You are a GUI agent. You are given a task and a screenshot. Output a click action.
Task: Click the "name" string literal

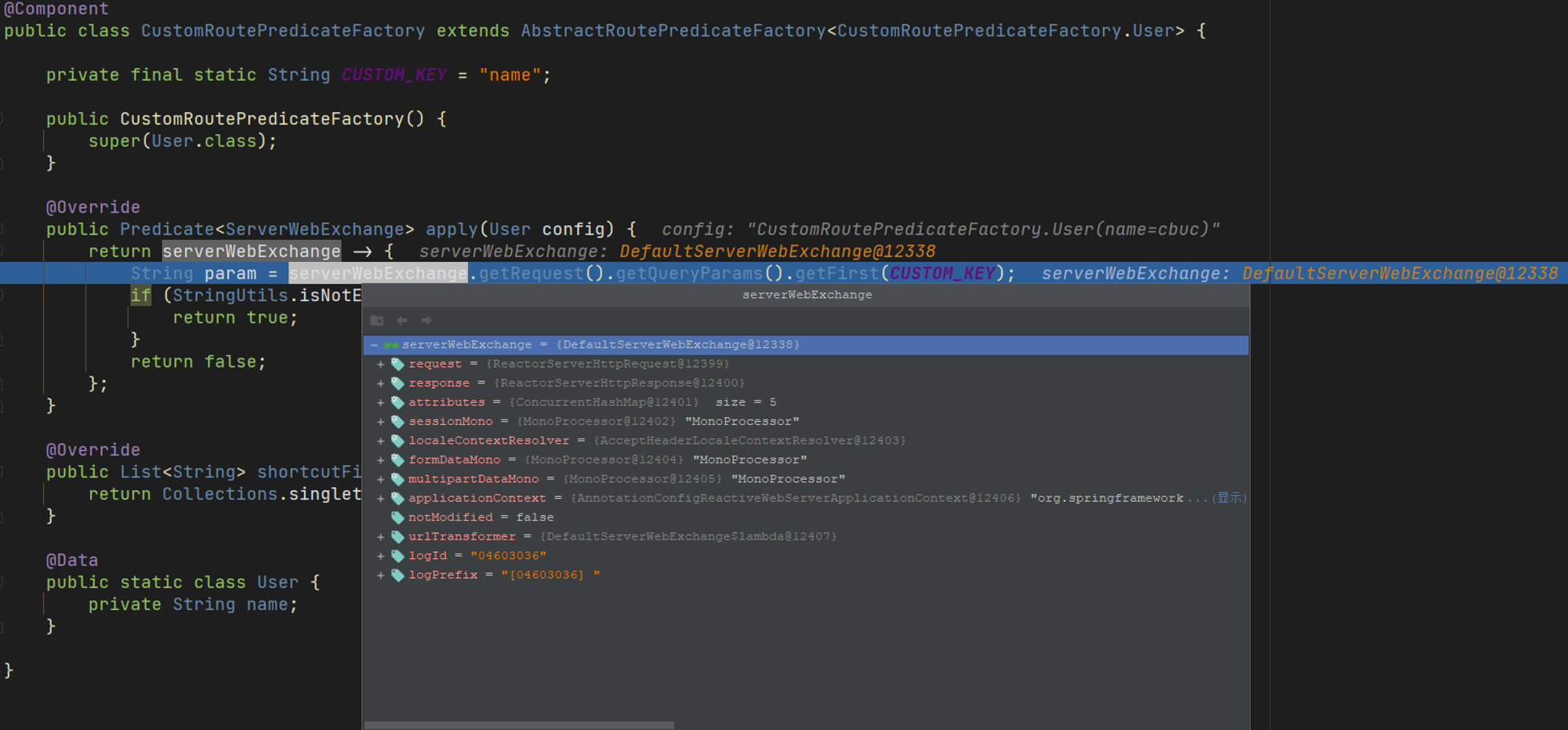[x=510, y=74]
